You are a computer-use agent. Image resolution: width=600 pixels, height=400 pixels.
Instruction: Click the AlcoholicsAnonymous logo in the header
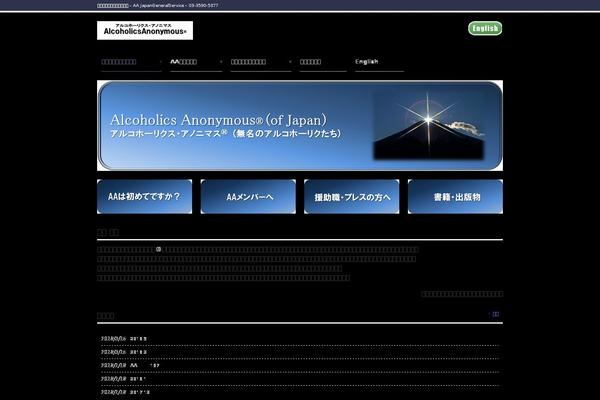click(x=145, y=30)
